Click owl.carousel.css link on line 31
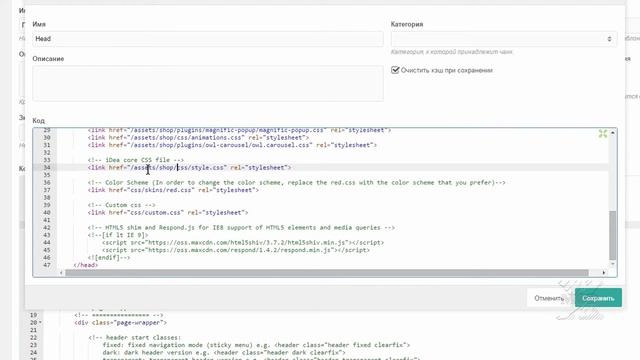This screenshot has width=640, height=360. [232, 145]
